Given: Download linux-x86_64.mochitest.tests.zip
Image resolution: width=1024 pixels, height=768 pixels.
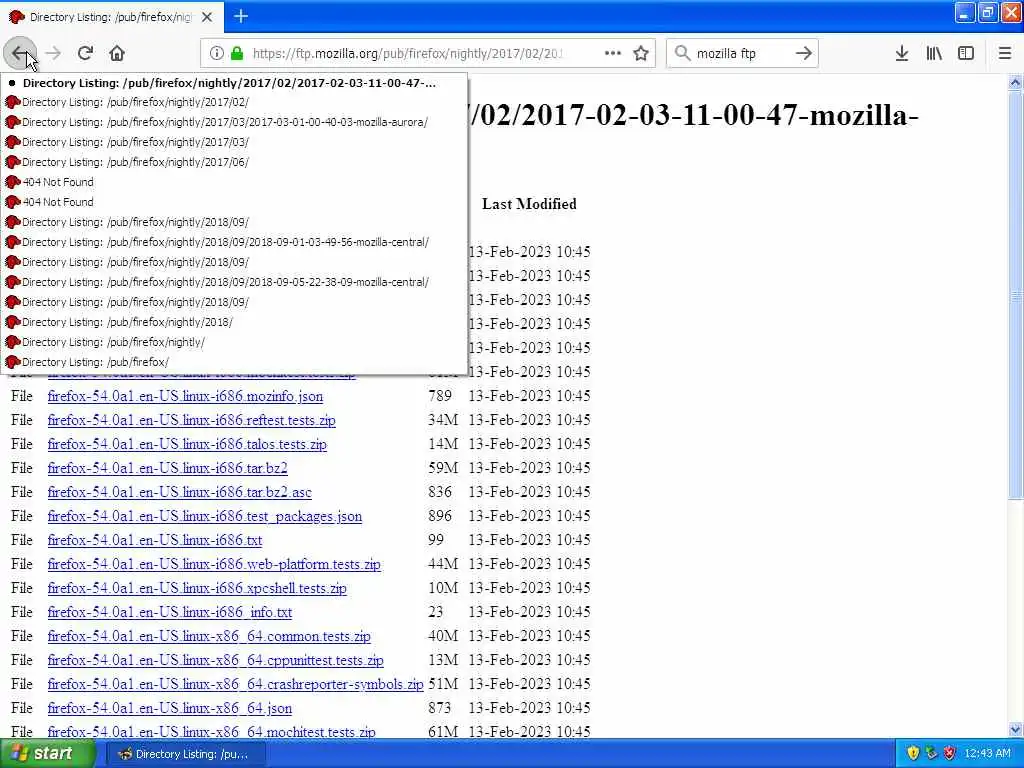Looking at the screenshot, I should pyautogui.click(x=212, y=732).
